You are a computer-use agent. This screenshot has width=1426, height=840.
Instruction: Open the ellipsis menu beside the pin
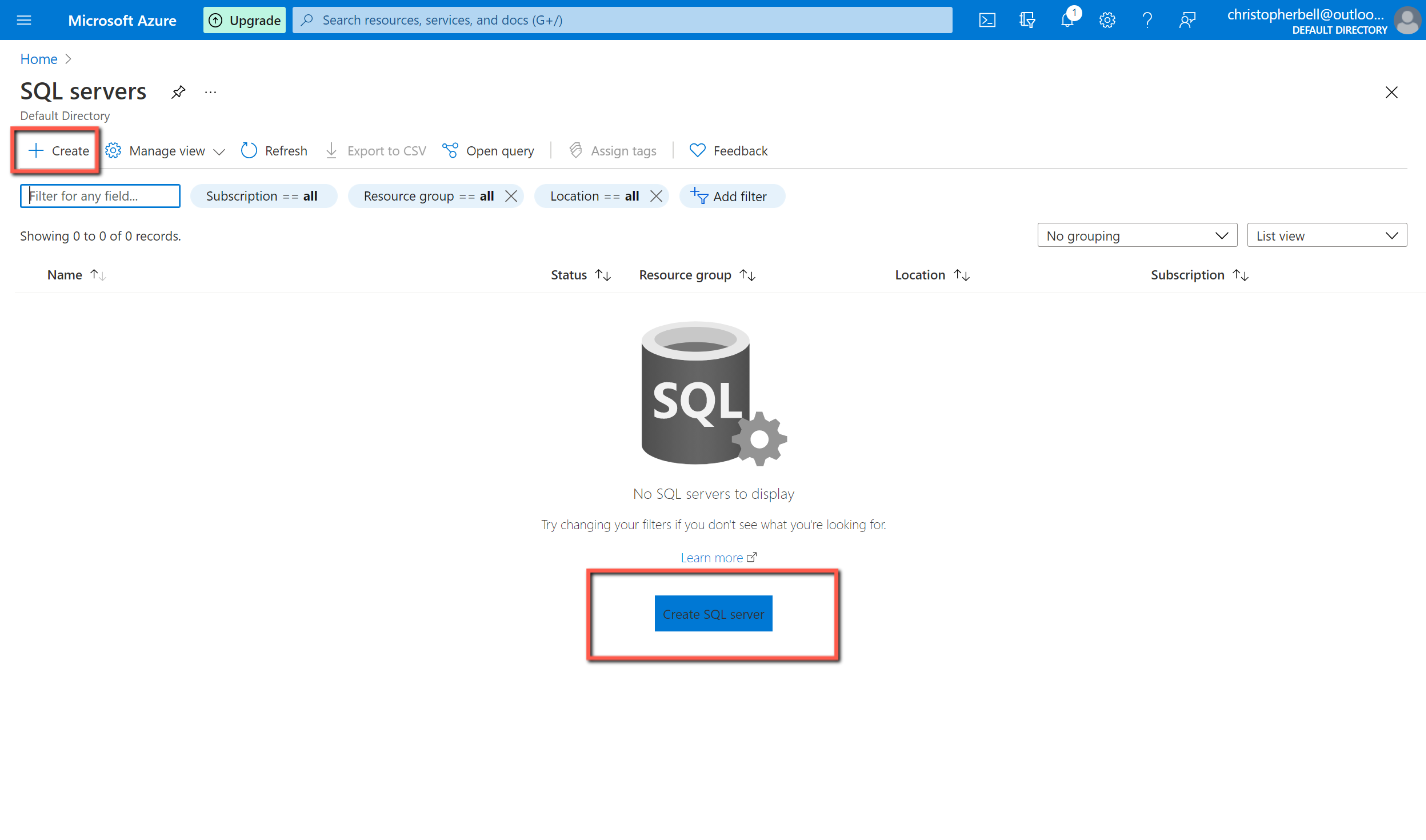click(210, 91)
